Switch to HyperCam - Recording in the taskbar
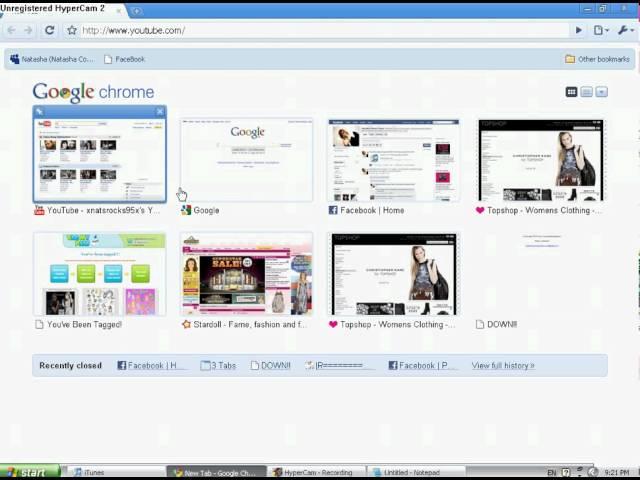The width and height of the screenshot is (640, 480). coord(317,473)
